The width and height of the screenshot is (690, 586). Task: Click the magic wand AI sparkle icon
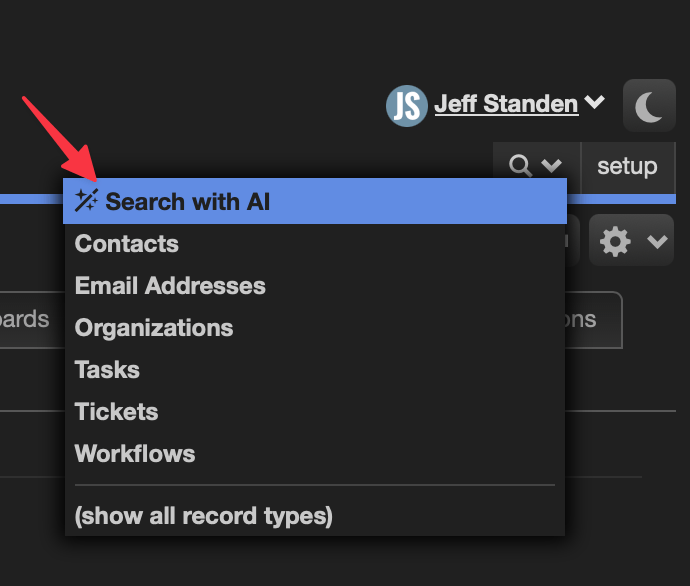point(86,201)
